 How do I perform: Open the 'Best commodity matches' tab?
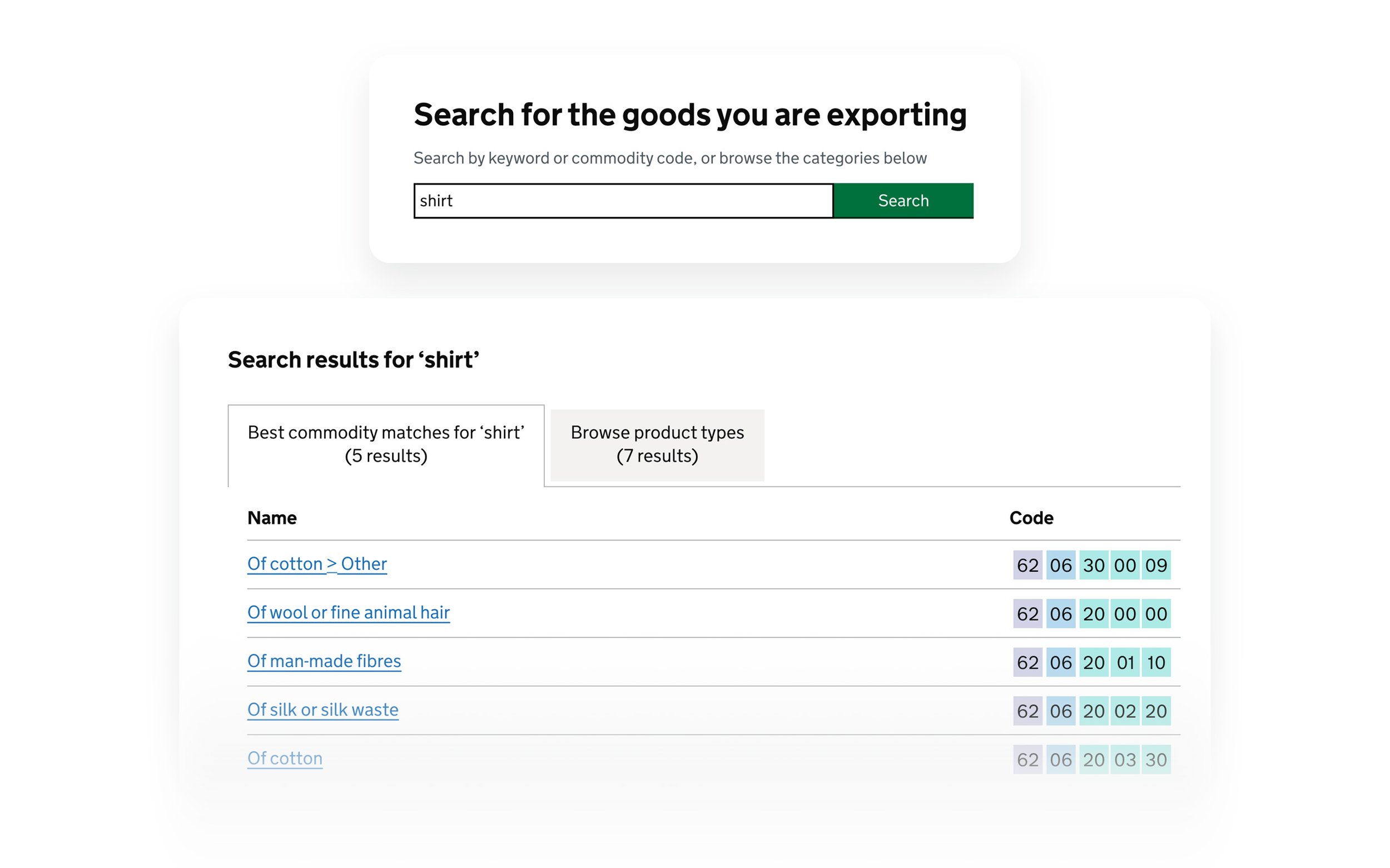click(x=386, y=444)
